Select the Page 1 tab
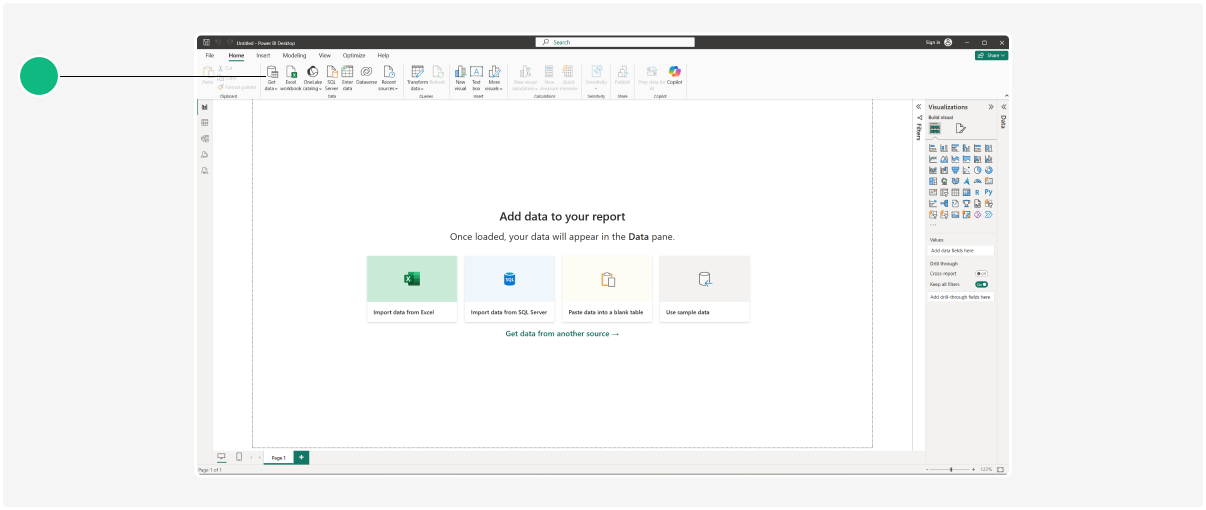1206x510 pixels. click(279, 457)
